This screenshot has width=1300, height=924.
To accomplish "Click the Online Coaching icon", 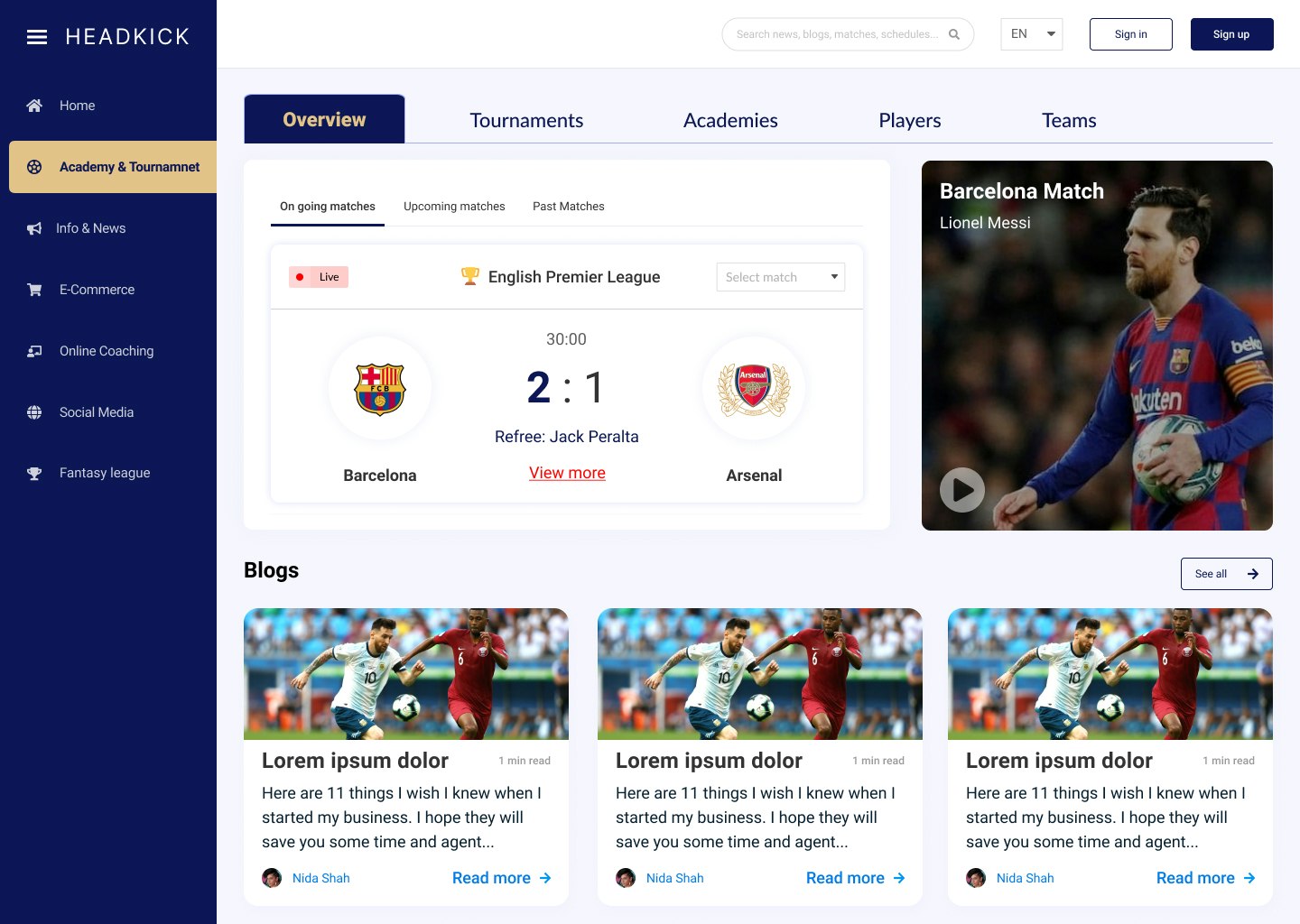I will [x=34, y=351].
